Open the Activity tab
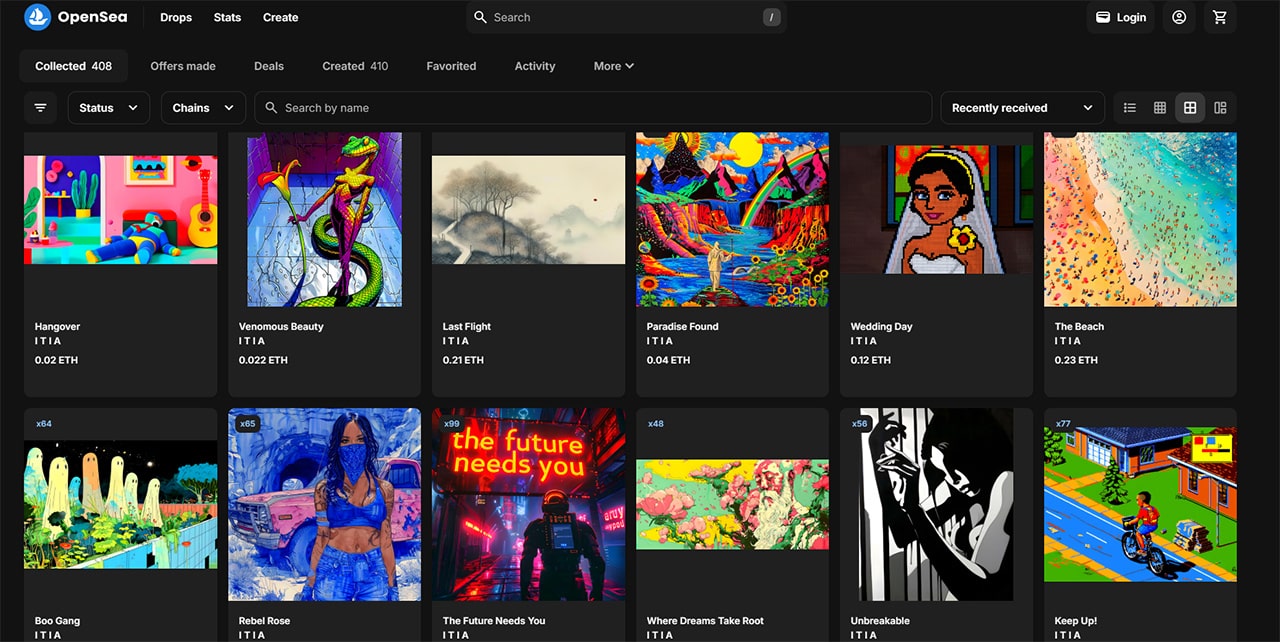Screen dimensions: 1280x642 pos(535,66)
